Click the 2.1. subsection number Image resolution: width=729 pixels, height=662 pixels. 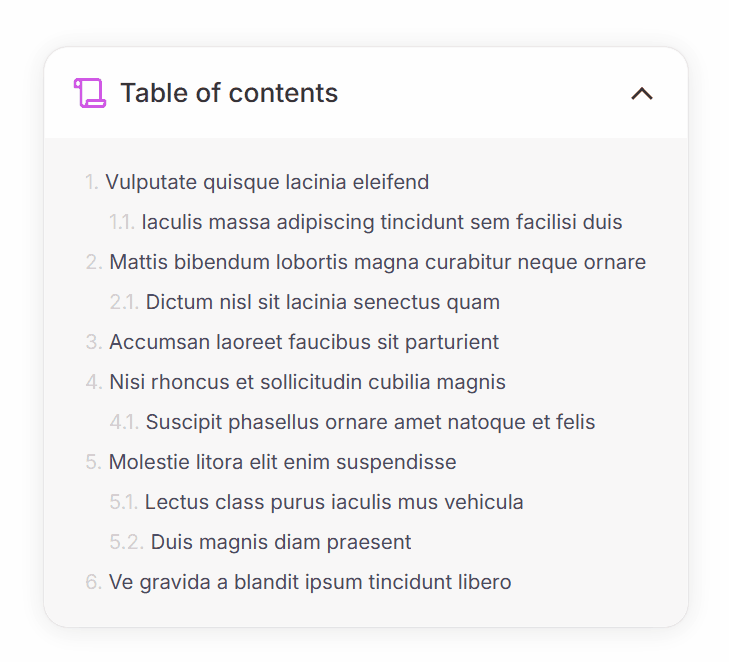[124, 302]
